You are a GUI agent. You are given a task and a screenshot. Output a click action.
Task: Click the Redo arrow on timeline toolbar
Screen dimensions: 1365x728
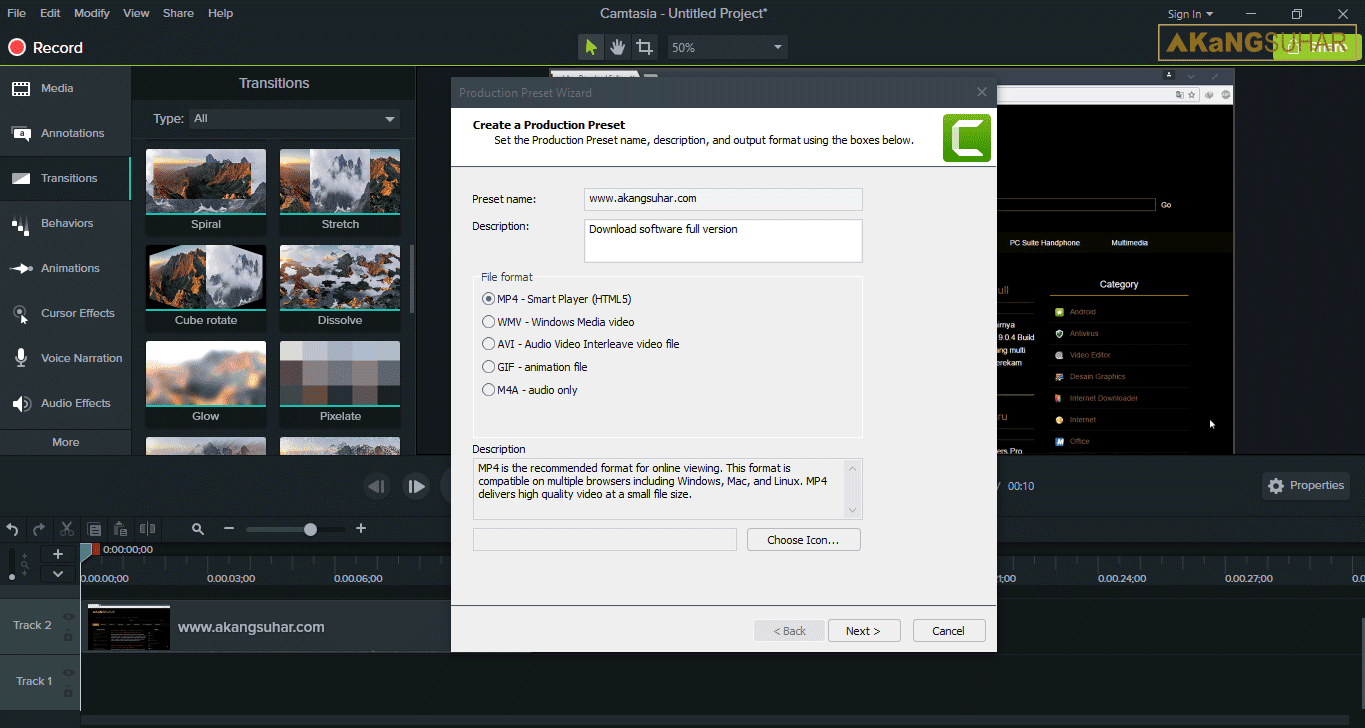click(x=39, y=529)
